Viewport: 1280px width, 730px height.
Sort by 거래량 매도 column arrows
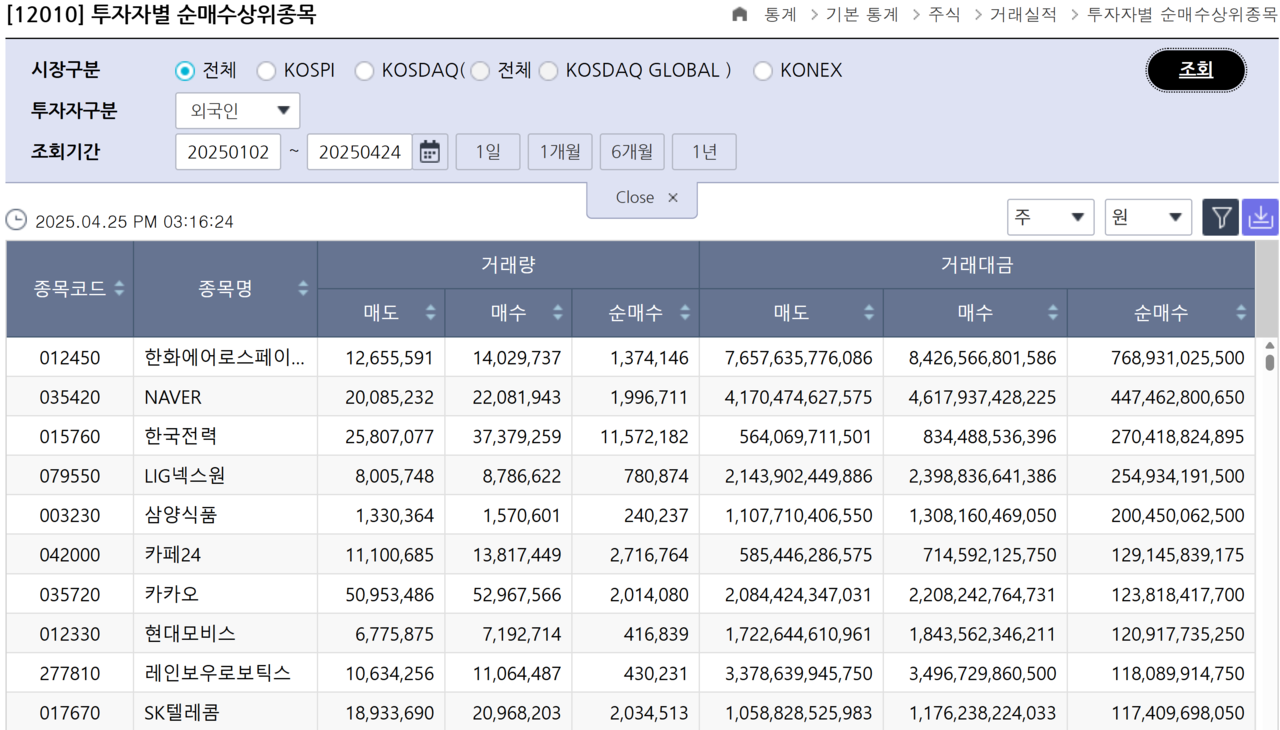(430, 313)
